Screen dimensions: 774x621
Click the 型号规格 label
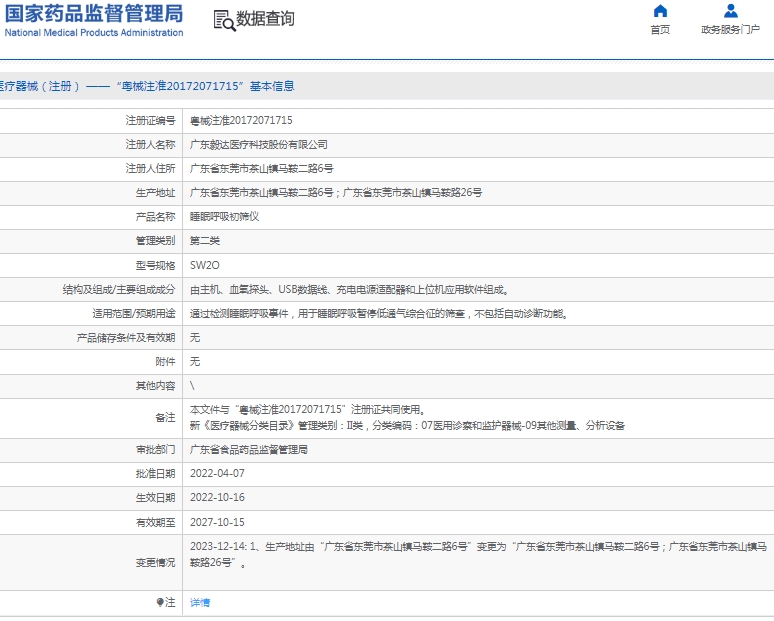point(155,266)
